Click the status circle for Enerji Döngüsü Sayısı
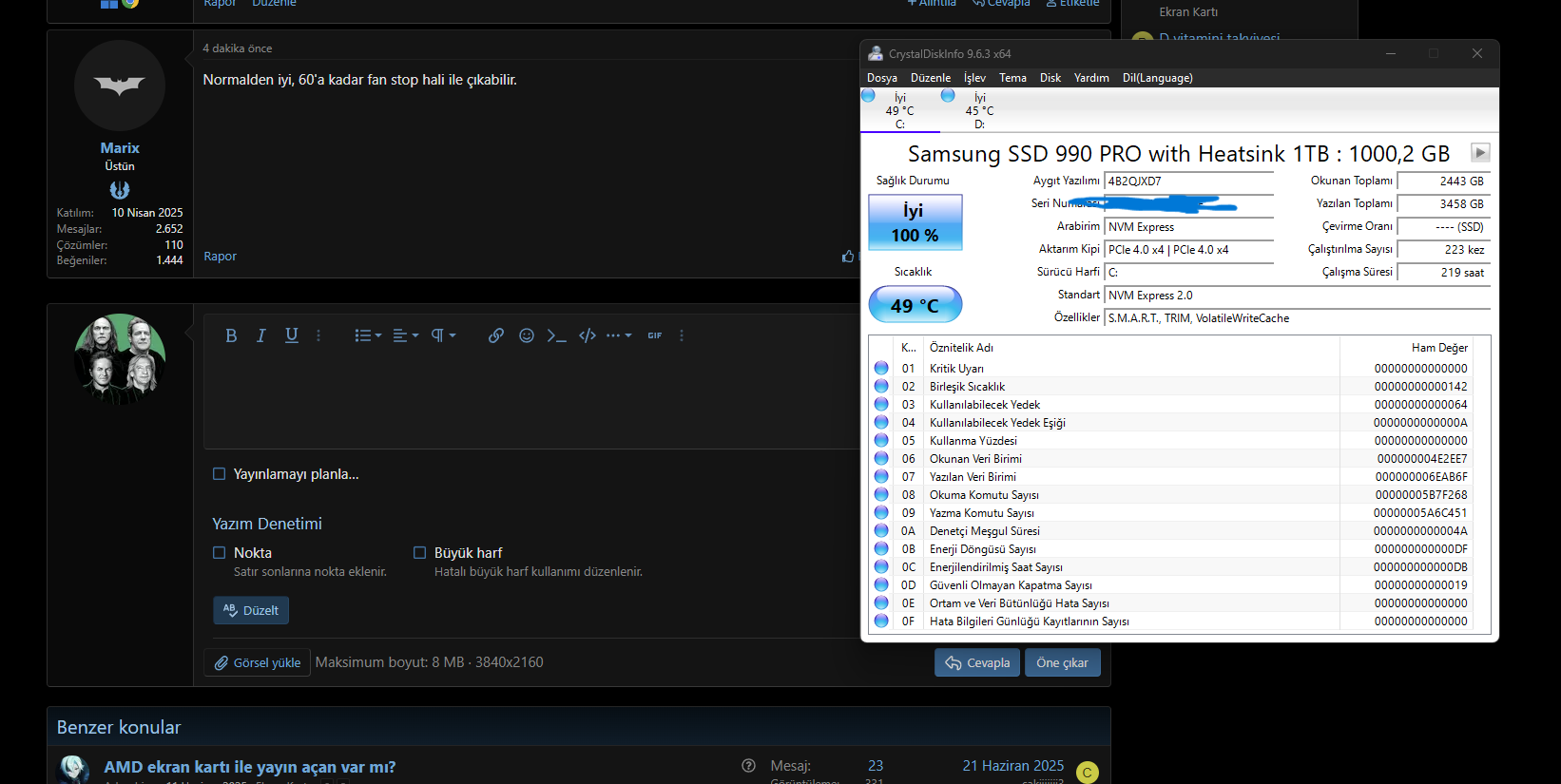Screen dimensions: 1561x784 [881, 549]
